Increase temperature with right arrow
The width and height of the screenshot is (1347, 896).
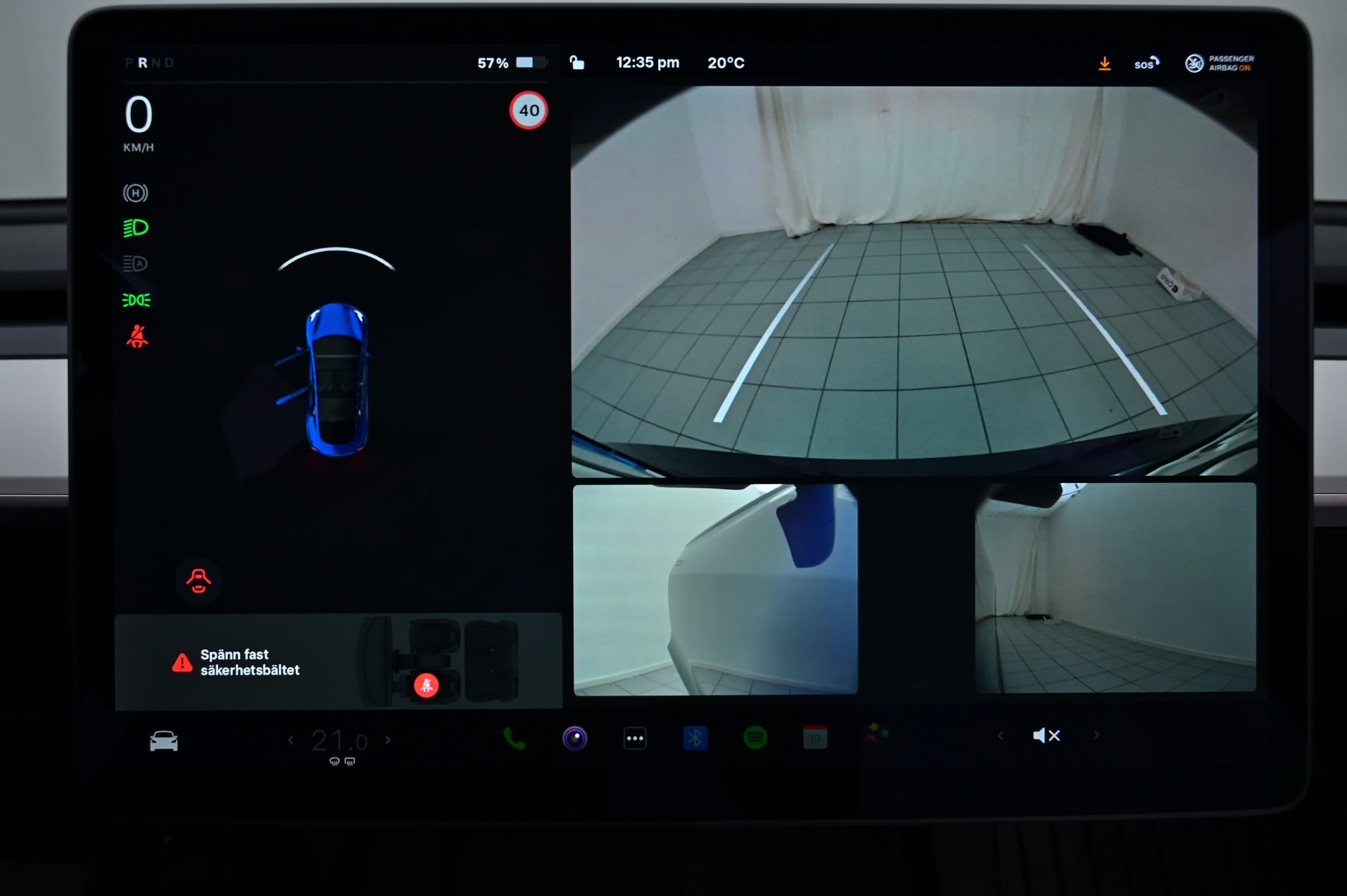(388, 740)
